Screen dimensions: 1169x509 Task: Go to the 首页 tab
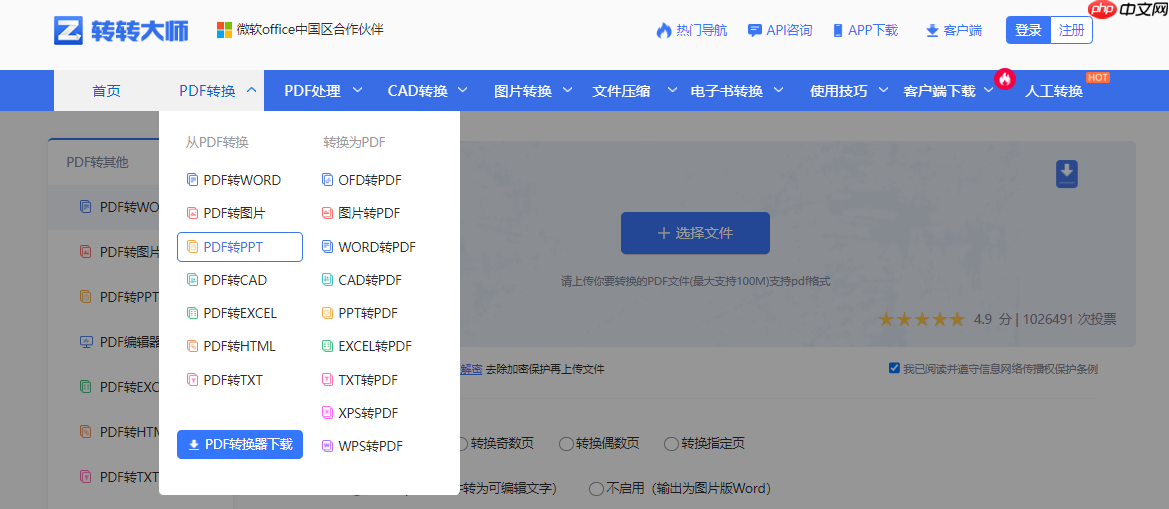click(x=106, y=91)
